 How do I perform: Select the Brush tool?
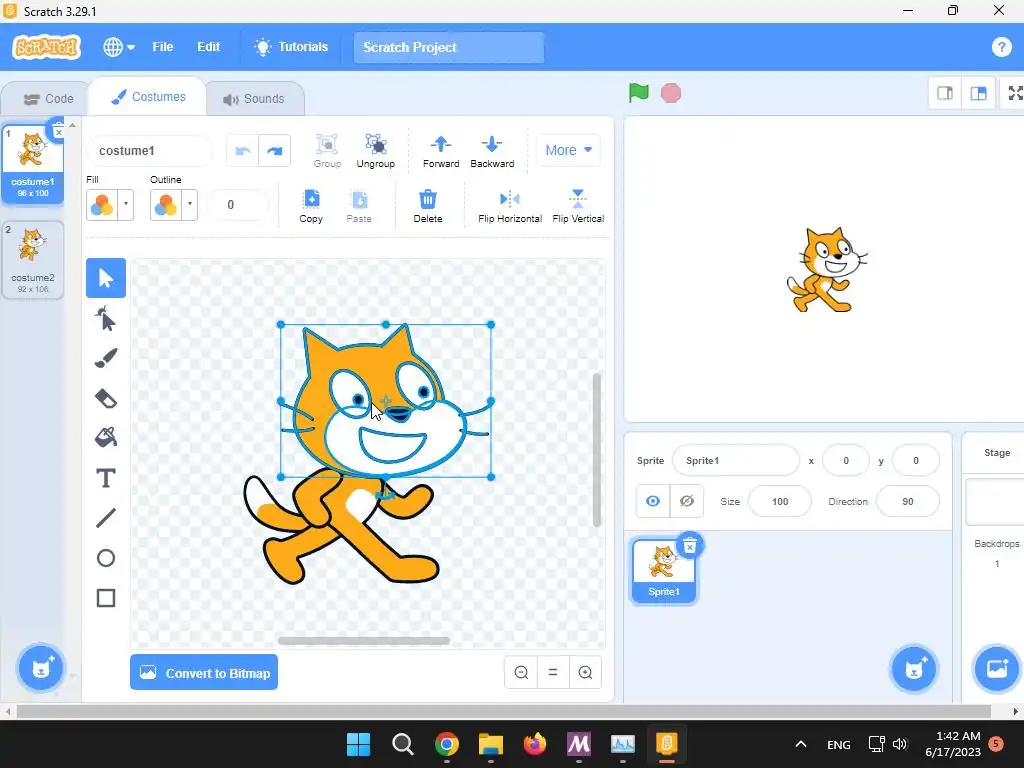106,359
